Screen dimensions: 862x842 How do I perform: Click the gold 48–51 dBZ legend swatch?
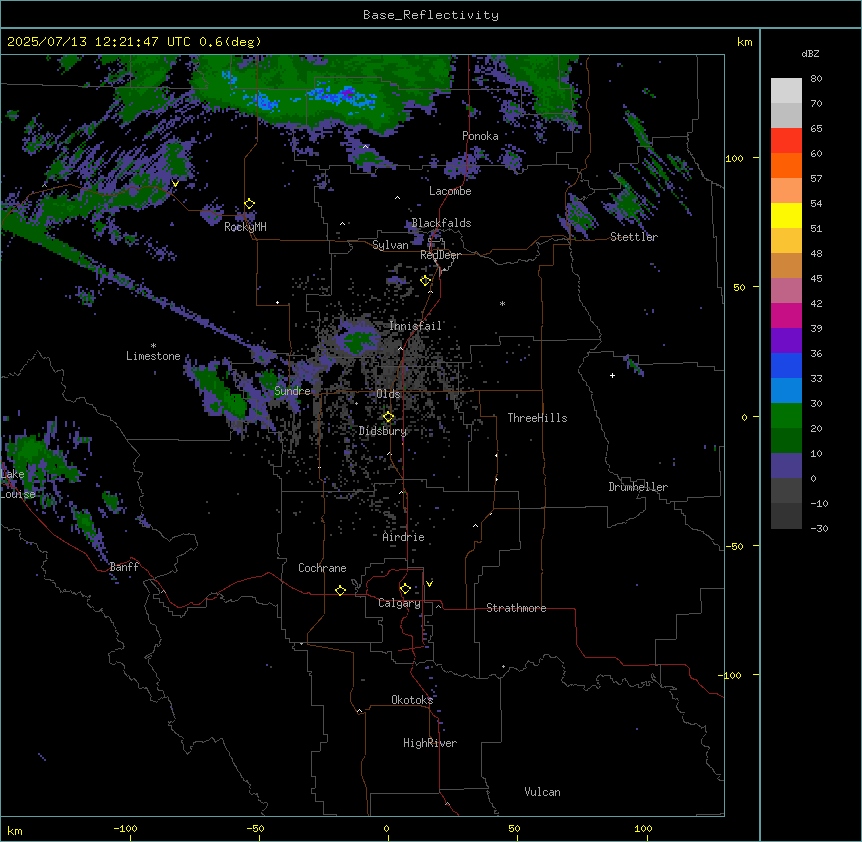[x=786, y=241]
